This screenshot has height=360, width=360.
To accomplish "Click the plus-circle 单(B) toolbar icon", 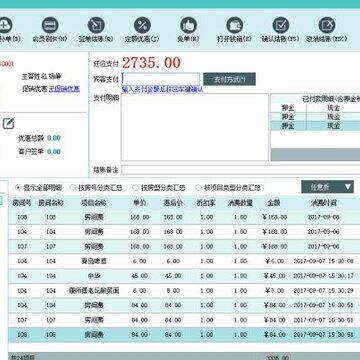I will tap(5, 25).
